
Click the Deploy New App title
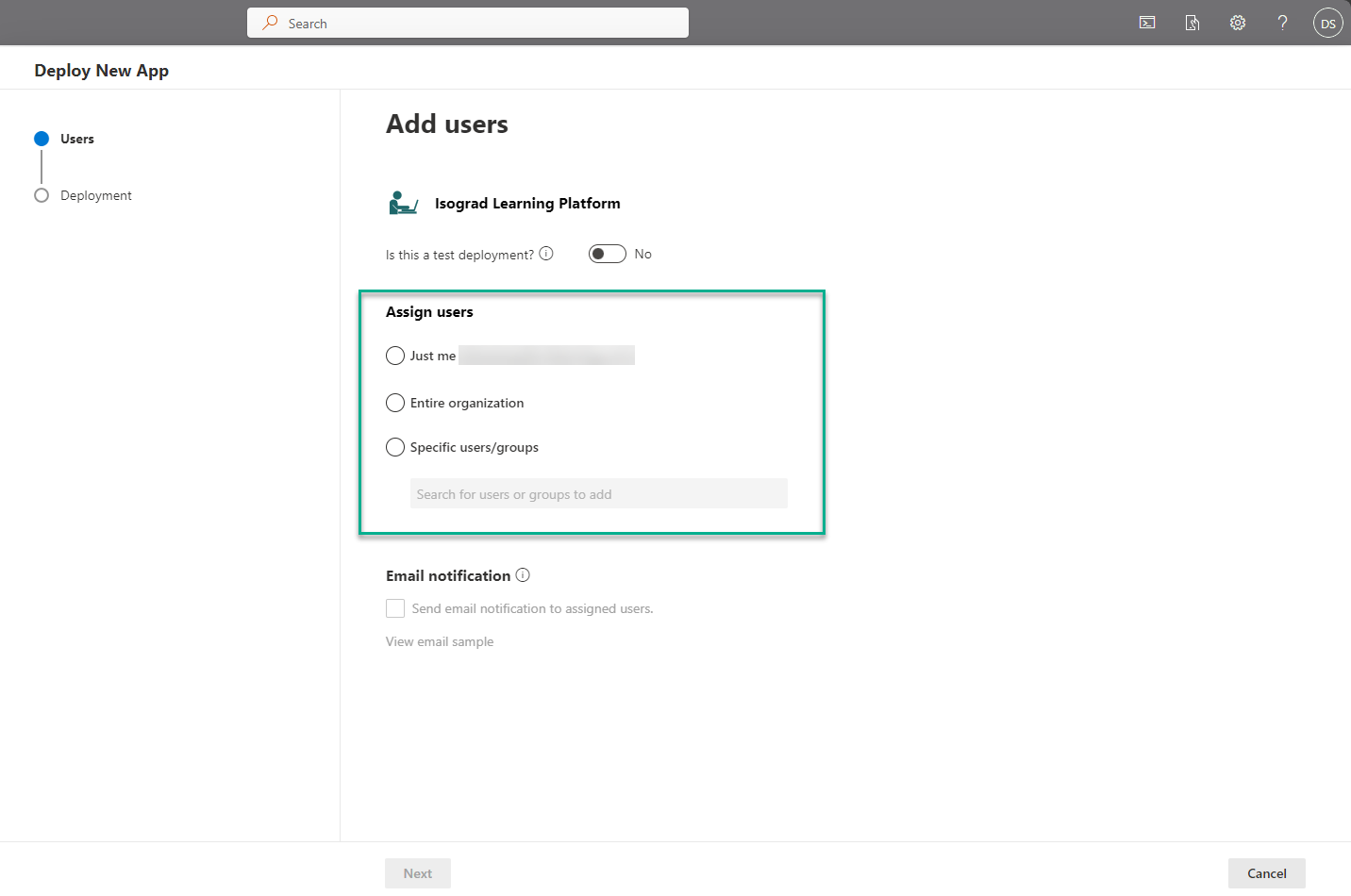click(102, 71)
